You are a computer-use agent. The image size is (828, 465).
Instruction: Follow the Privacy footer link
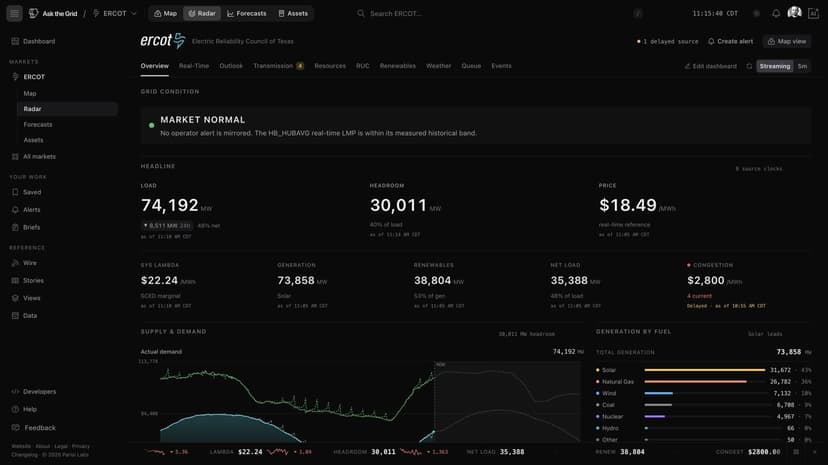click(81, 447)
